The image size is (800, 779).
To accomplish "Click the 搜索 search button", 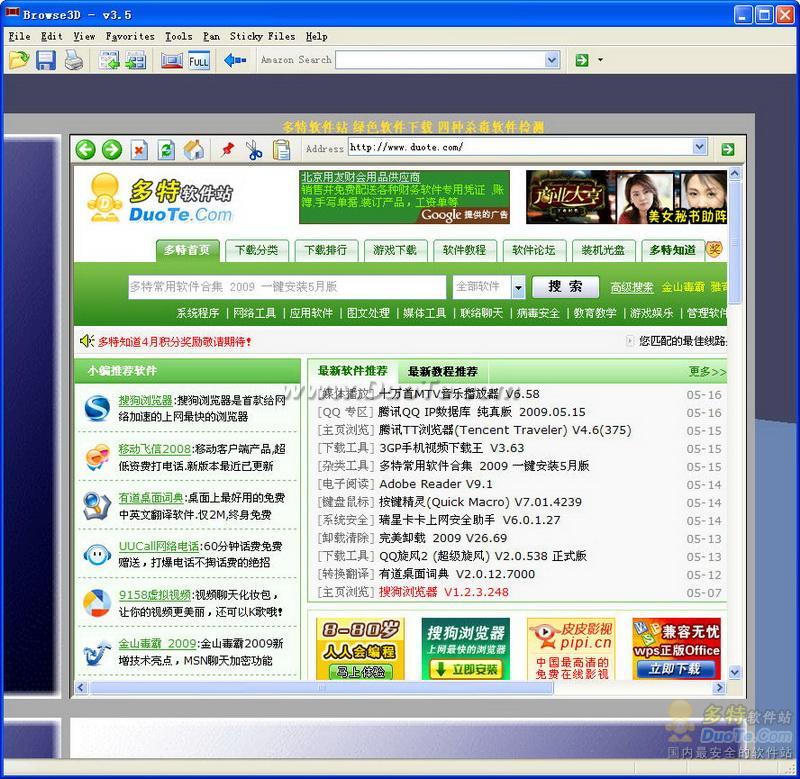I will pyautogui.click(x=565, y=287).
